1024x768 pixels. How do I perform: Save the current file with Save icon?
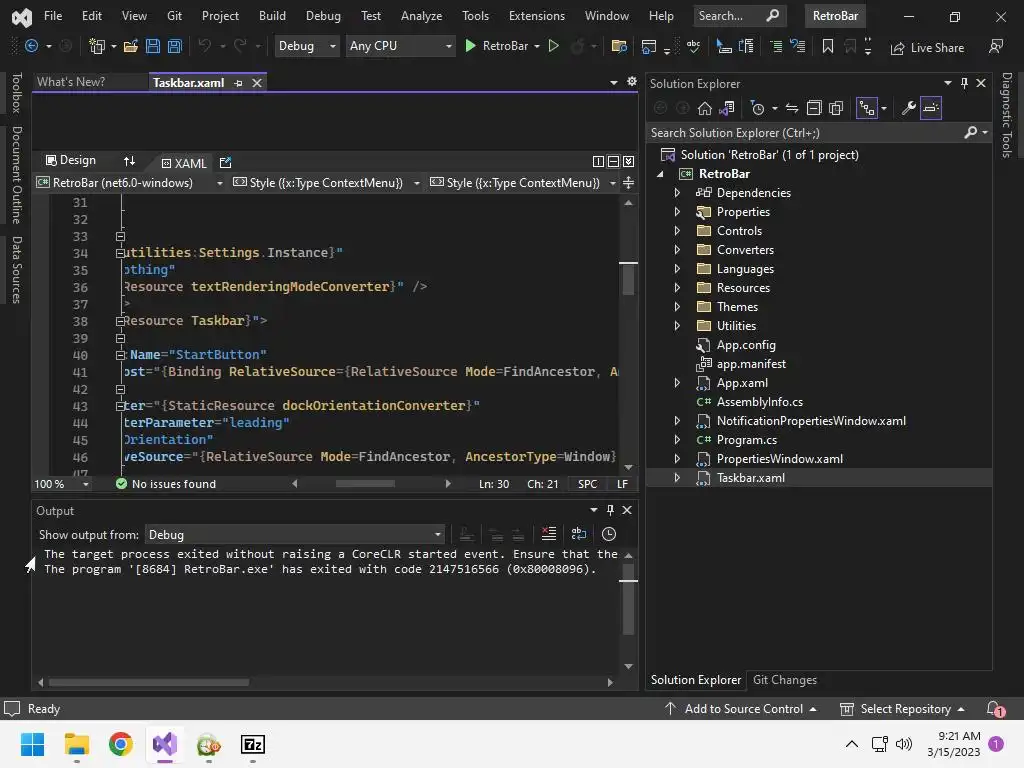[x=153, y=46]
